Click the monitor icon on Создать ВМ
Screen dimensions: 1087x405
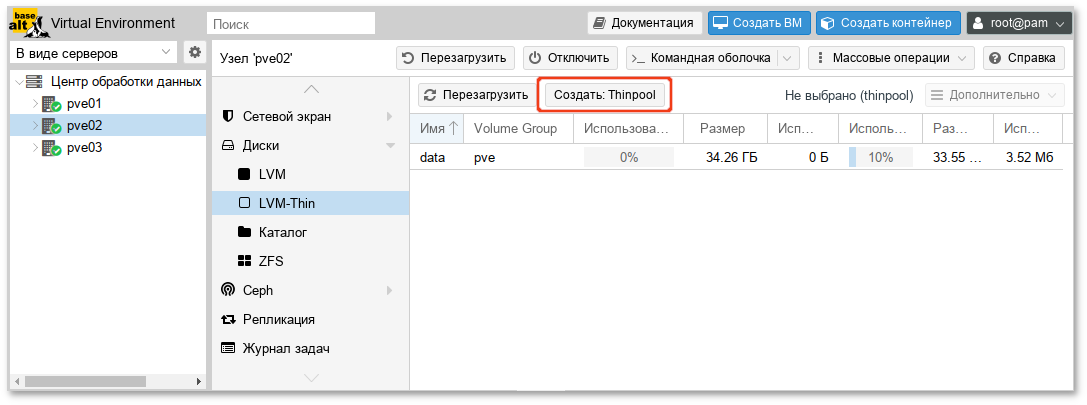[722, 23]
